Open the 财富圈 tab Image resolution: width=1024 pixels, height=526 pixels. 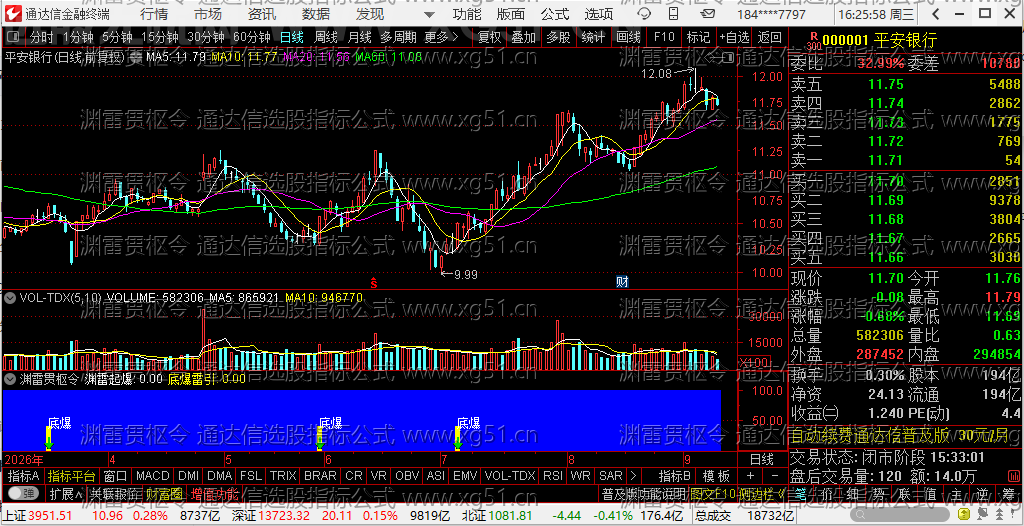[164, 493]
